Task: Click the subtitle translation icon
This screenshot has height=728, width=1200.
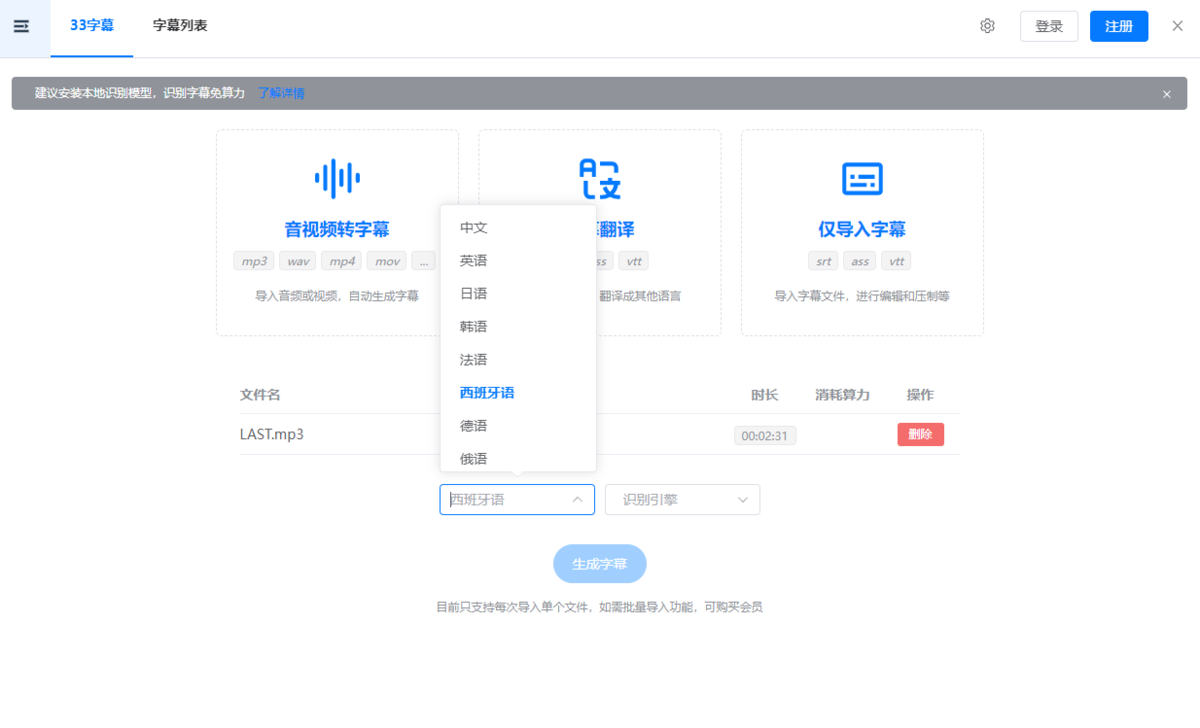Action: tap(600, 179)
